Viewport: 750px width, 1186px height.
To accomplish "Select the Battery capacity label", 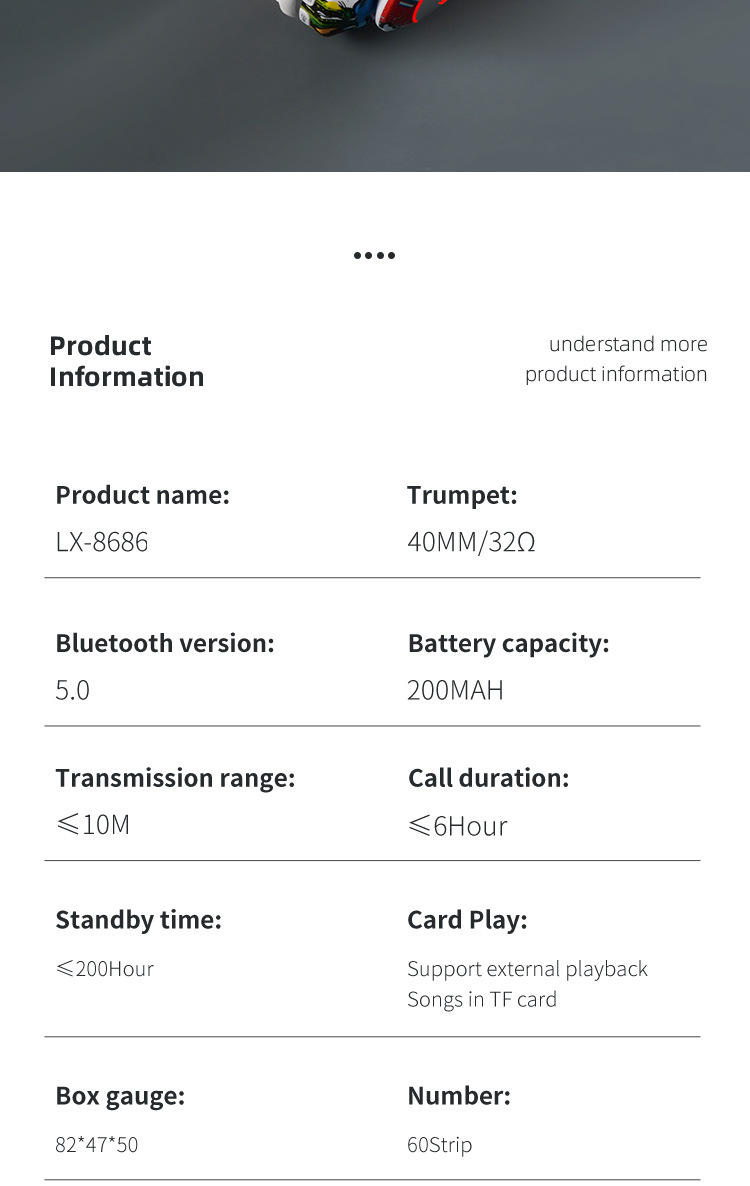I will click(x=508, y=643).
